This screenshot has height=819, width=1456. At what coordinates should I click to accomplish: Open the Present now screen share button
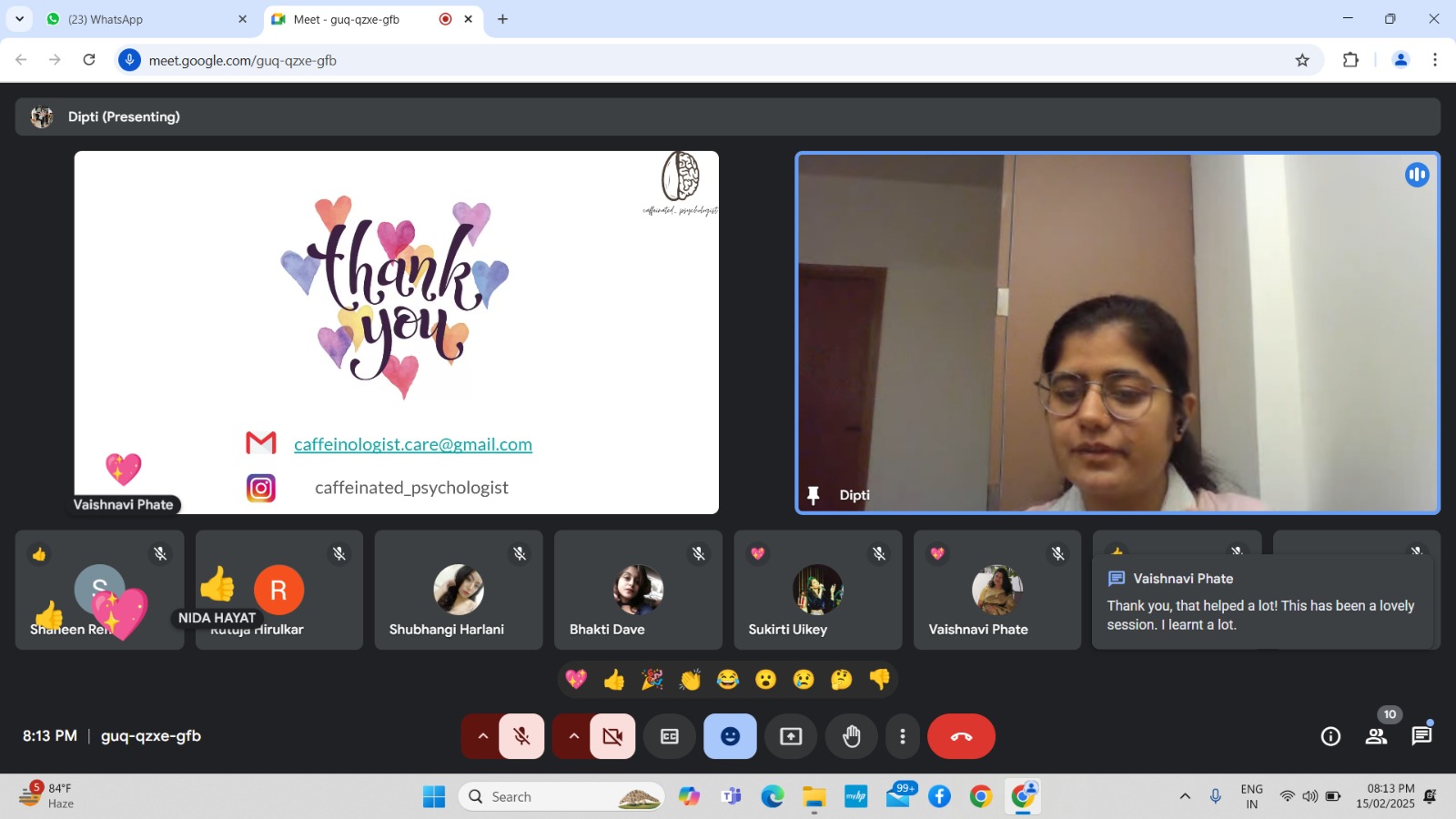pos(791,736)
